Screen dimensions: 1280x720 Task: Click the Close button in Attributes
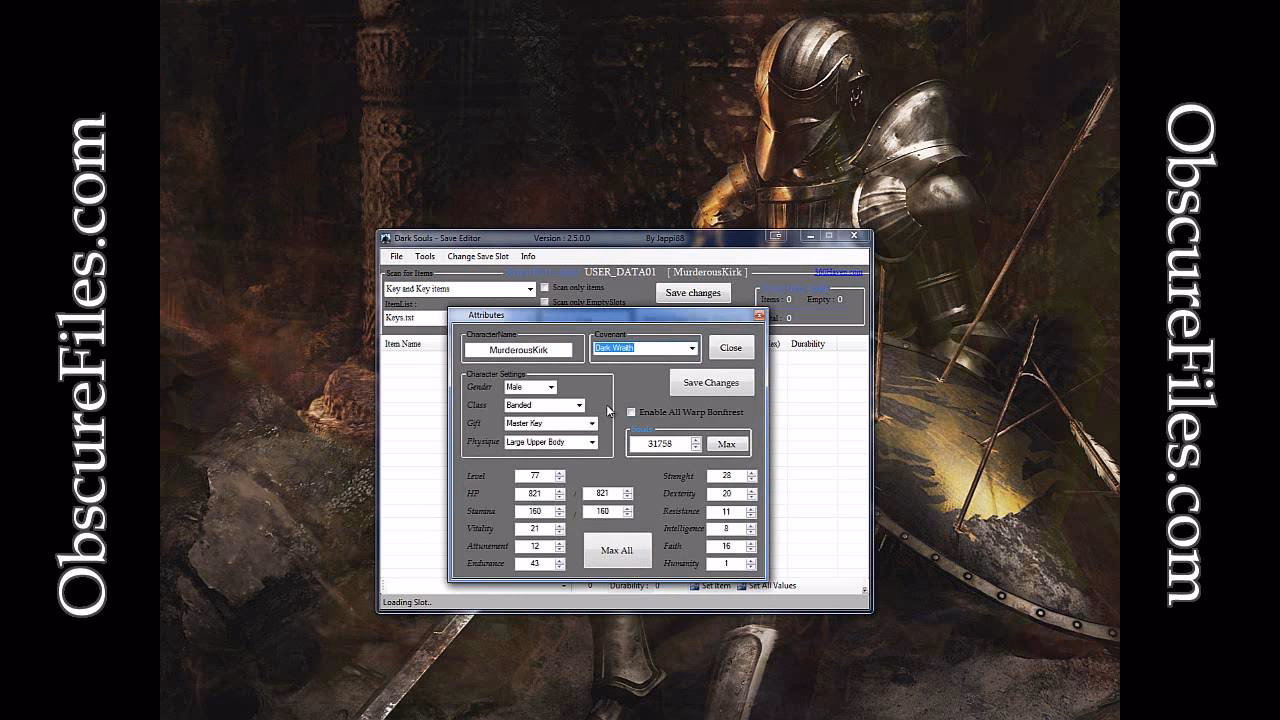(x=731, y=348)
